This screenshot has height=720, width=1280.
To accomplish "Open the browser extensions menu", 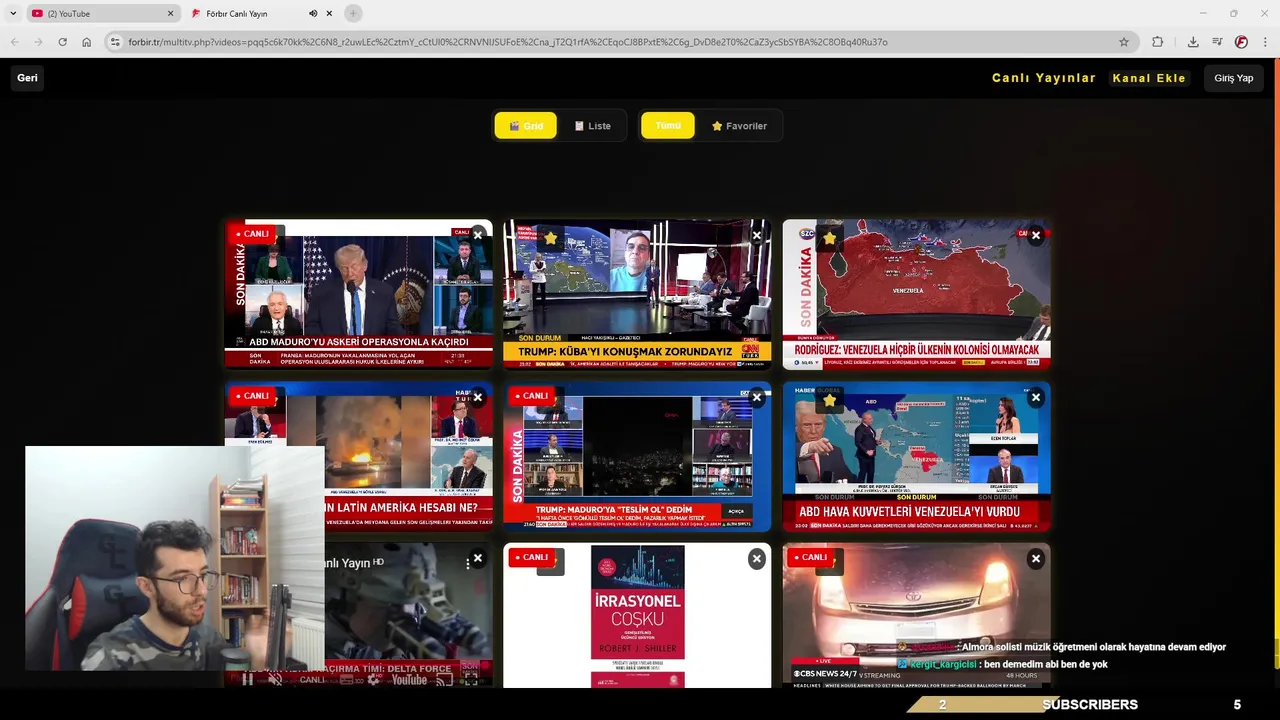I will click(x=1158, y=42).
